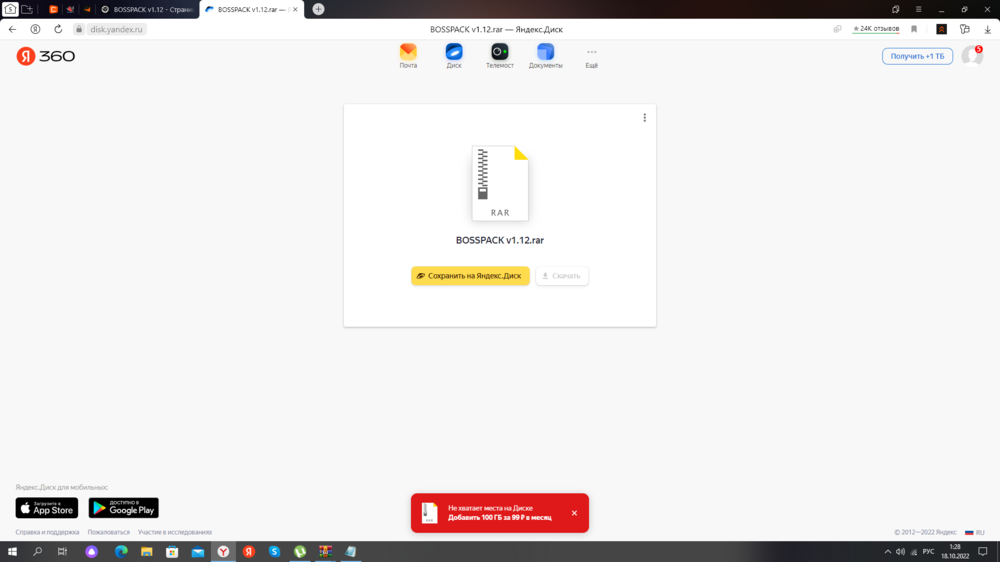Screen dimensions: 1000x562
Task: Click the Yandex home button in toolbar
Action: coord(35,29)
